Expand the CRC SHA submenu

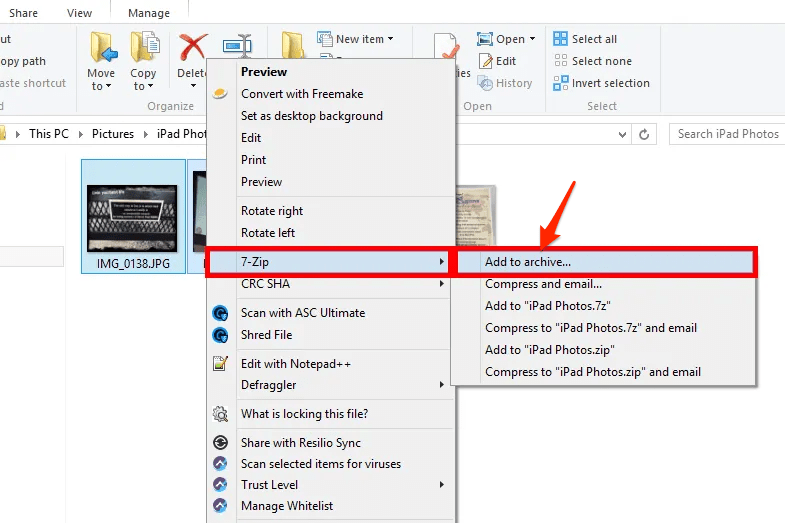coord(330,284)
